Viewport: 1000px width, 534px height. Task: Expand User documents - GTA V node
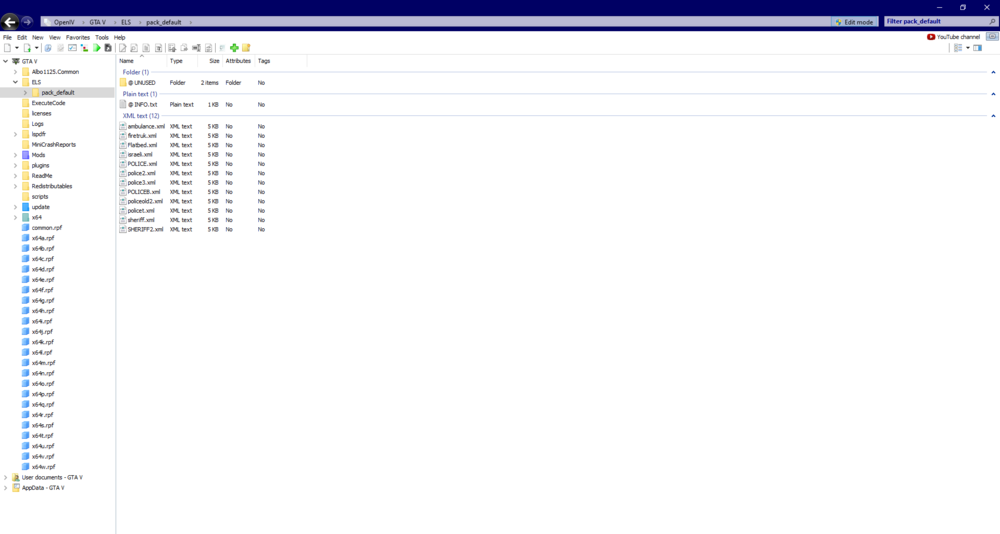point(6,477)
